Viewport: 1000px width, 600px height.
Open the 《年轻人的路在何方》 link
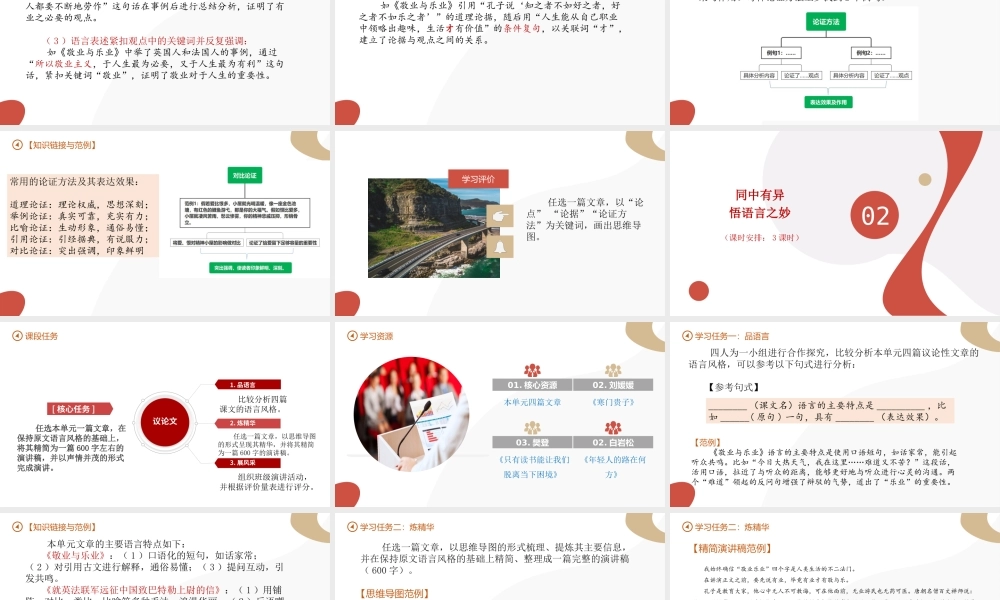[613, 467]
